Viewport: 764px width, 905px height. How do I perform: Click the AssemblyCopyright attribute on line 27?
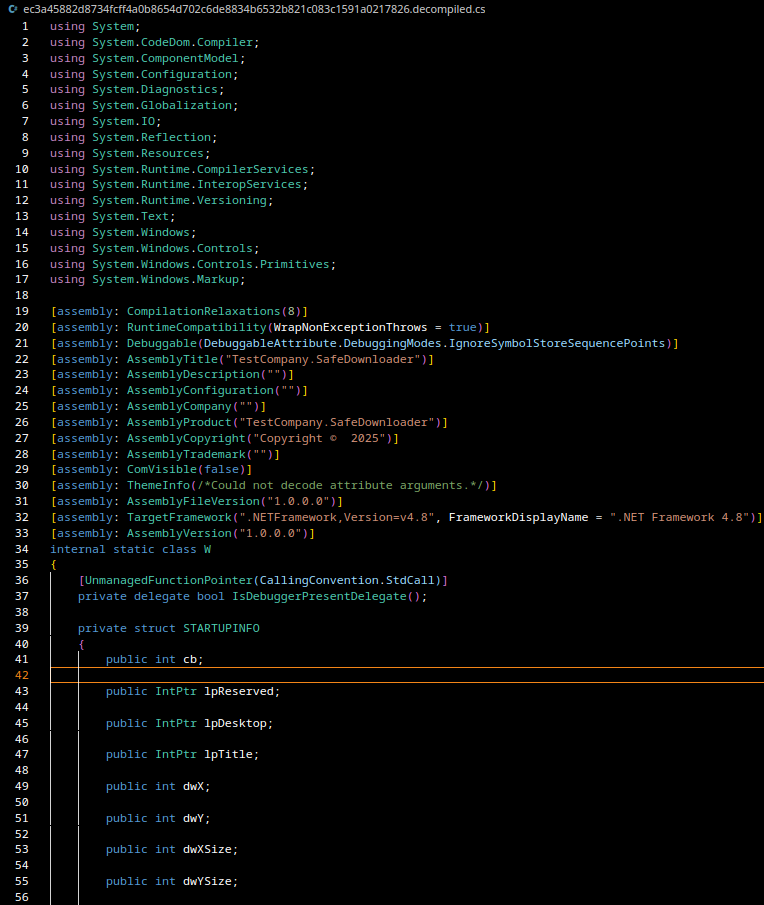(x=188, y=438)
